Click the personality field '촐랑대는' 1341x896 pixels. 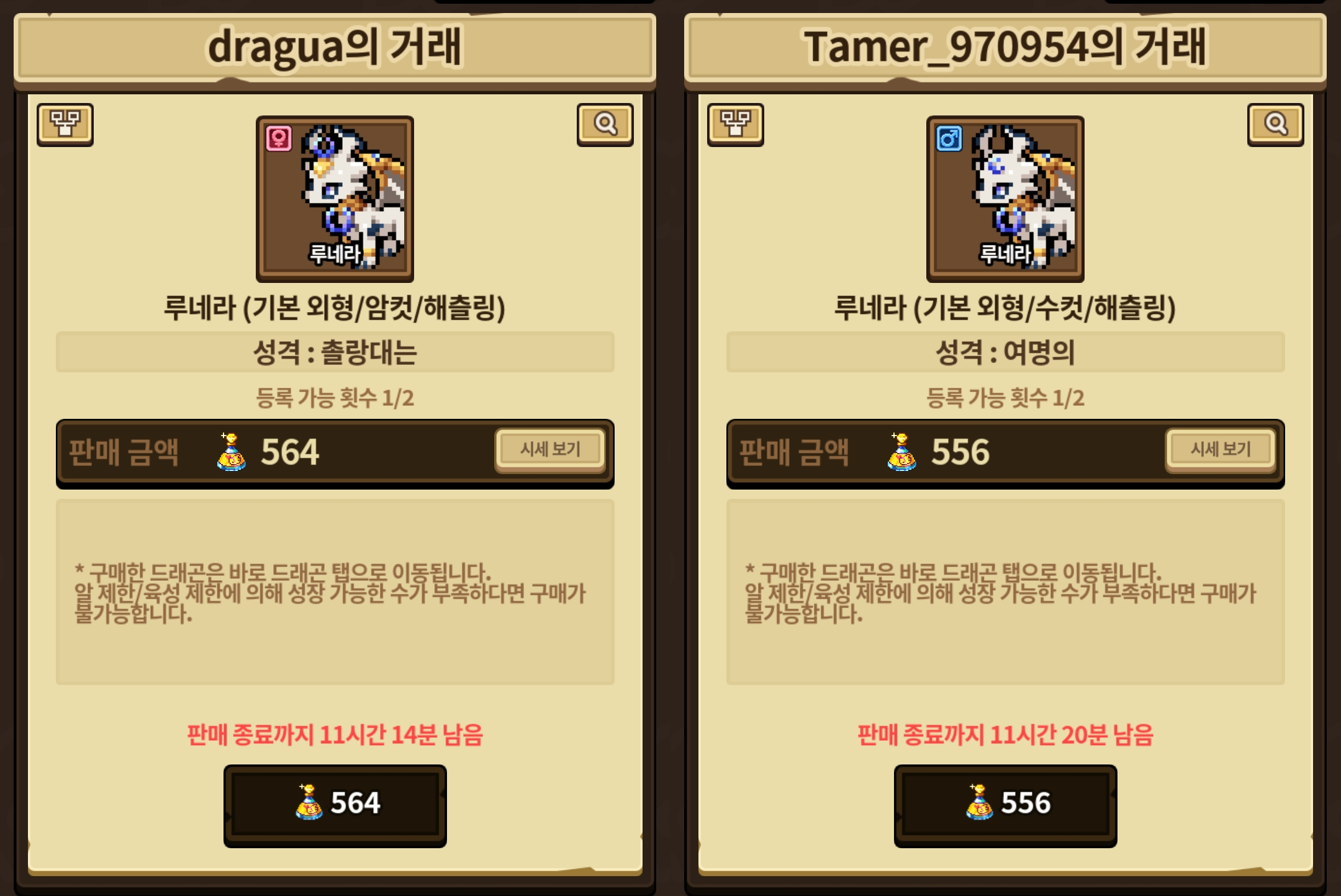[x=335, y=352]
